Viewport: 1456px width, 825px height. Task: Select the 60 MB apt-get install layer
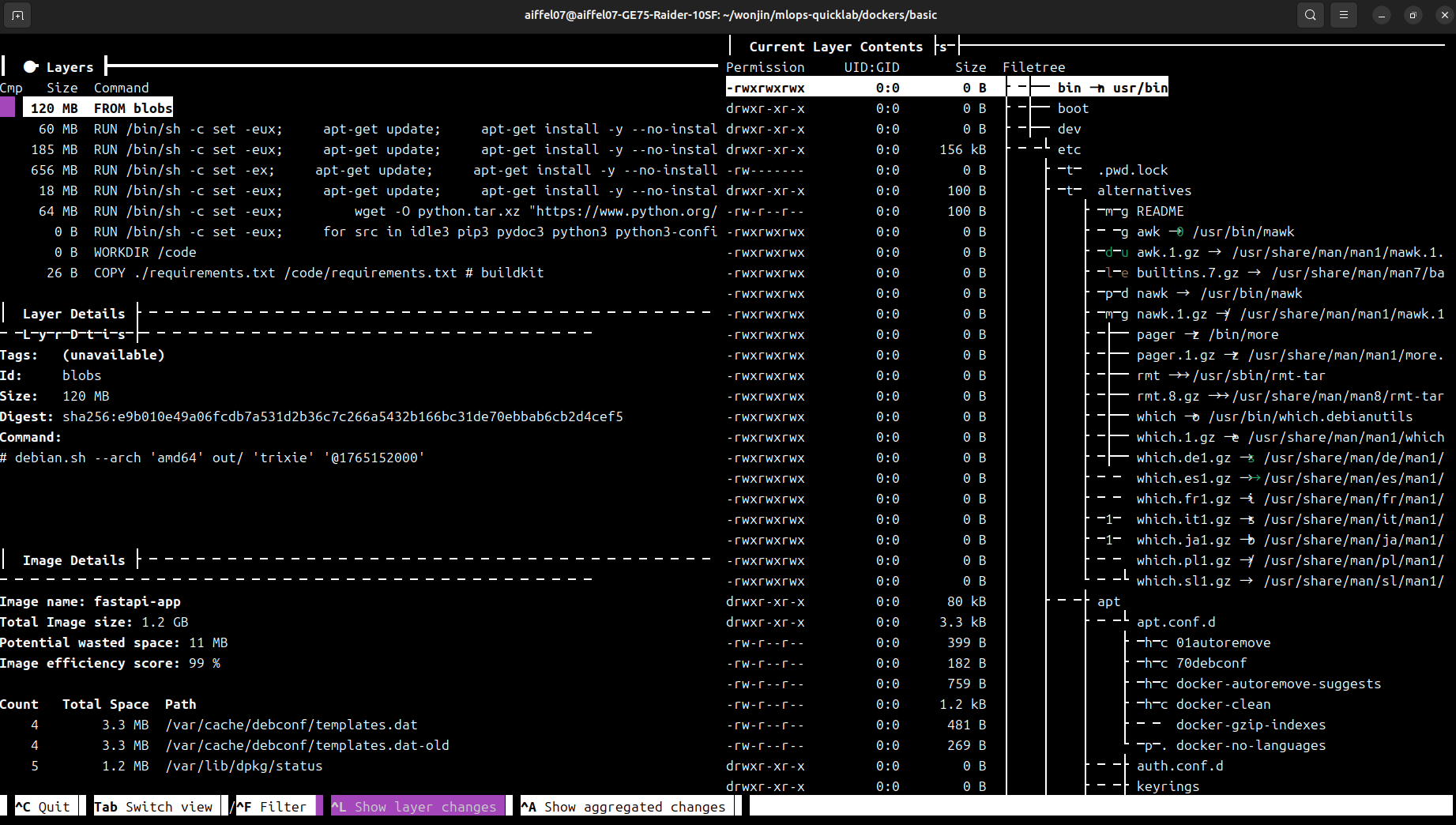(359, 129)
